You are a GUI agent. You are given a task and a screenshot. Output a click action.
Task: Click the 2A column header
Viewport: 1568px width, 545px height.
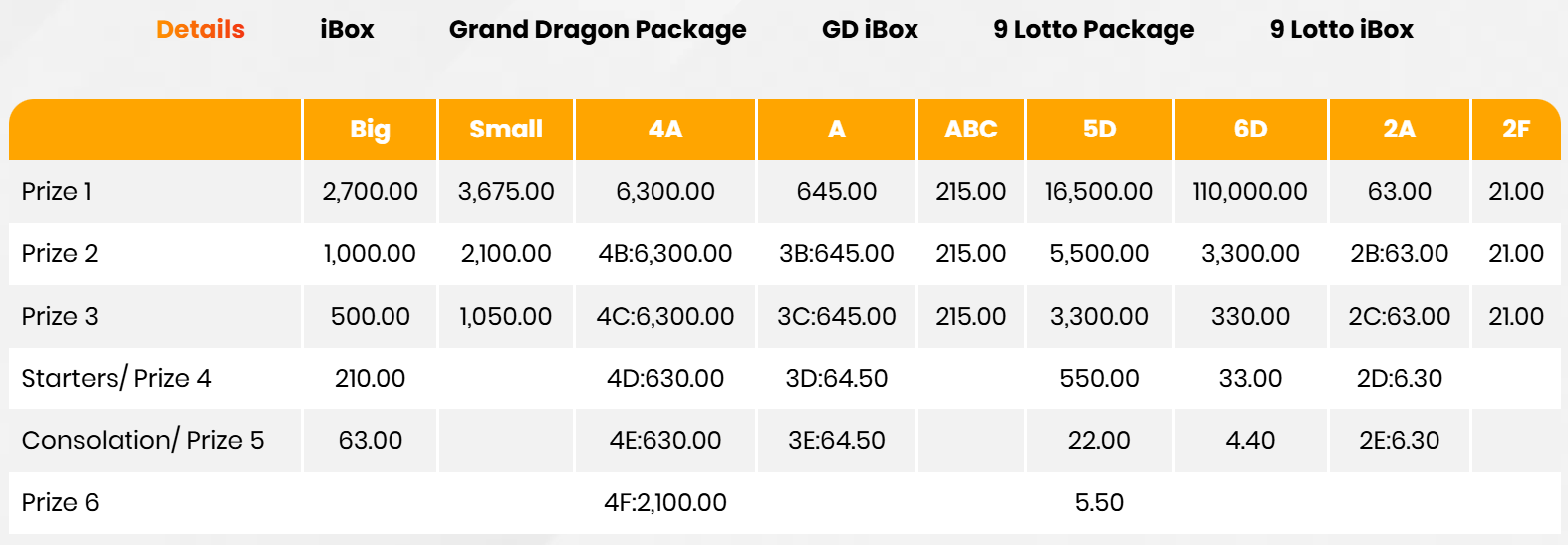coord(1399,130)
